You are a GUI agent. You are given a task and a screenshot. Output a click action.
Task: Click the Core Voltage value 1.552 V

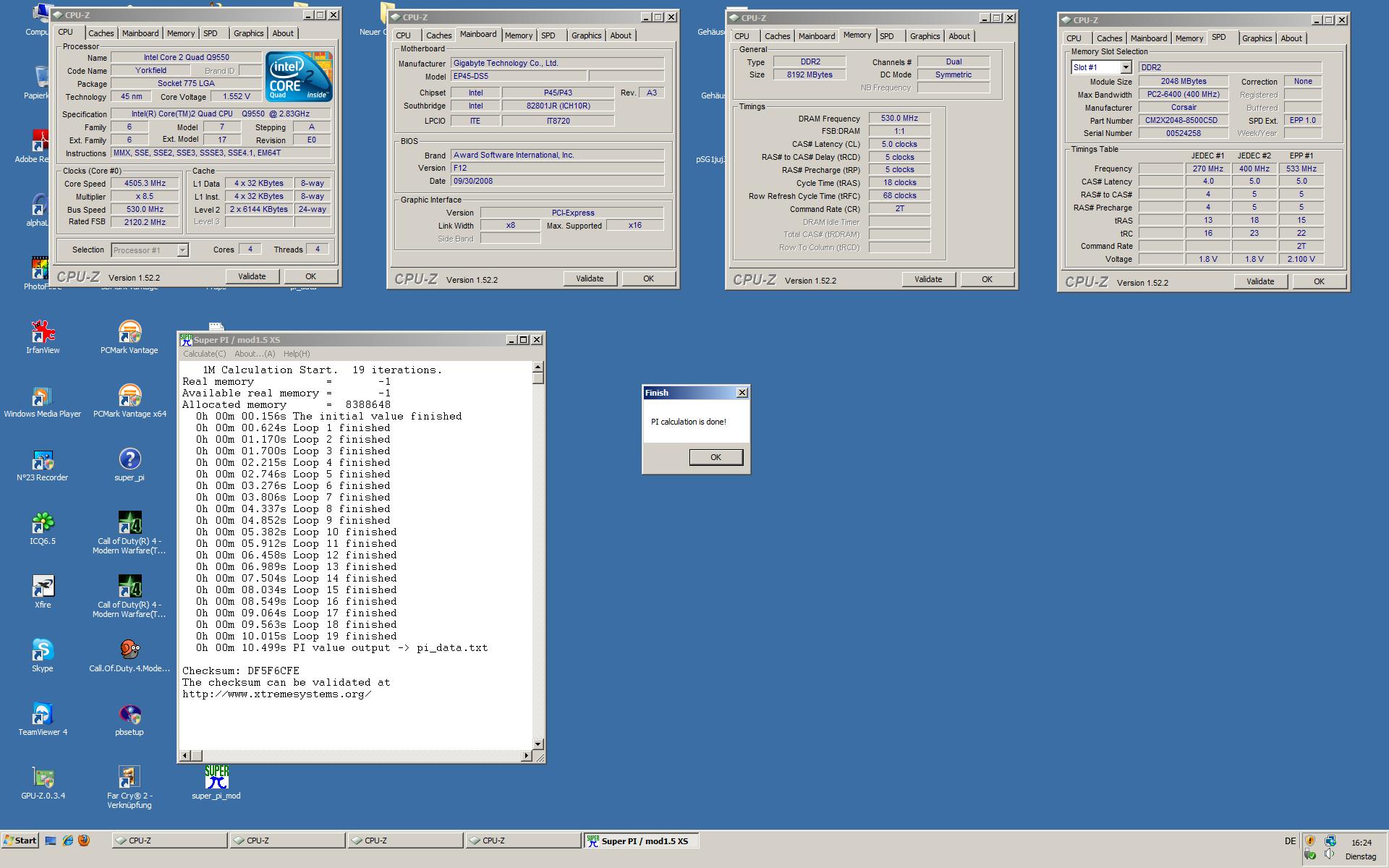click(x=237, y=96)
